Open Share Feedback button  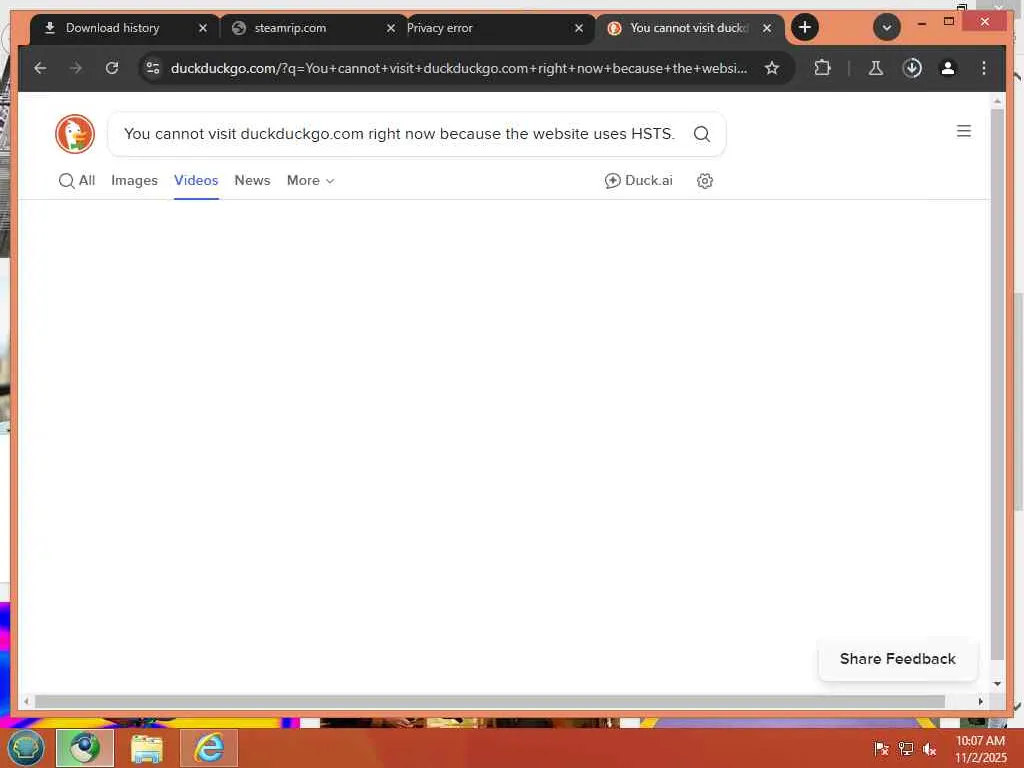[897, 659]
